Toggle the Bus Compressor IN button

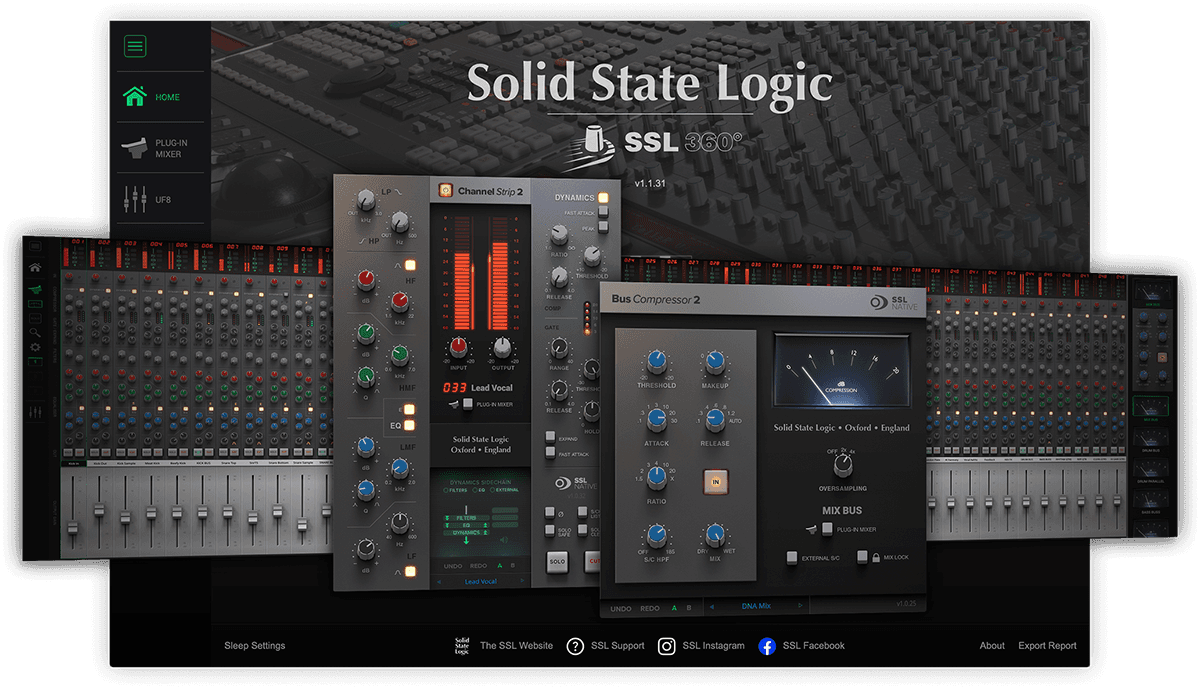(715, 481)
